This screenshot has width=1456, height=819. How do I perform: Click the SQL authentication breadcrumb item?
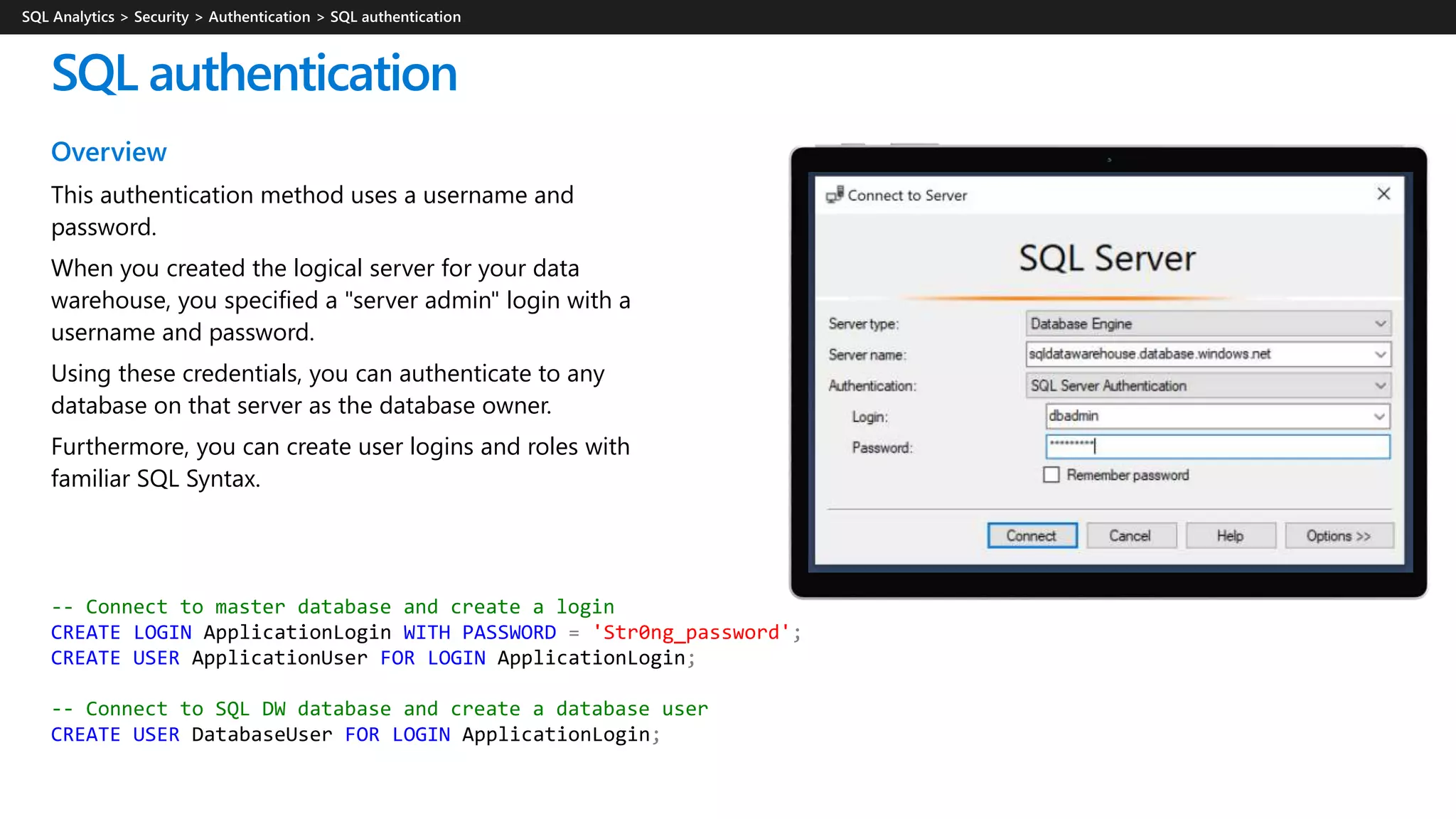click(x=395, y=16)
